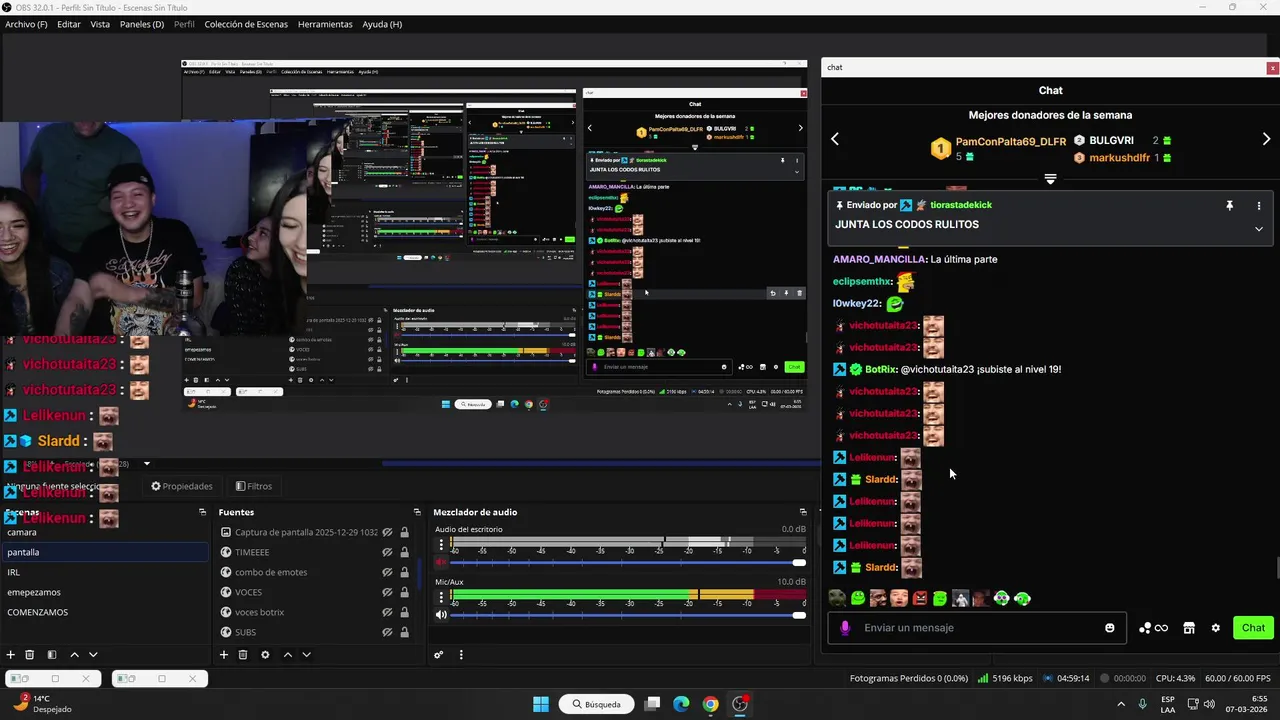
Task: Open chat settings gear icon
Action: click(1216, 628)
